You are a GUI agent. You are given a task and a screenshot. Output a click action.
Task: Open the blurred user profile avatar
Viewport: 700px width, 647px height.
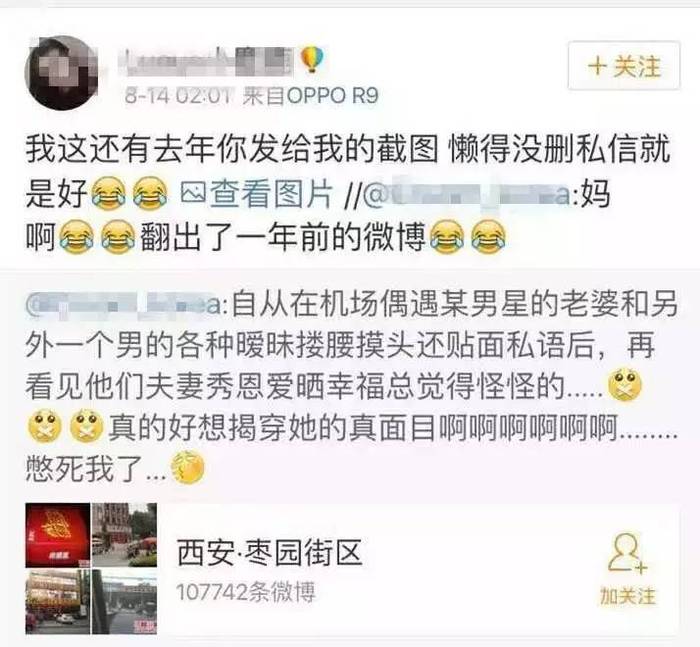[x=61, y=72]
